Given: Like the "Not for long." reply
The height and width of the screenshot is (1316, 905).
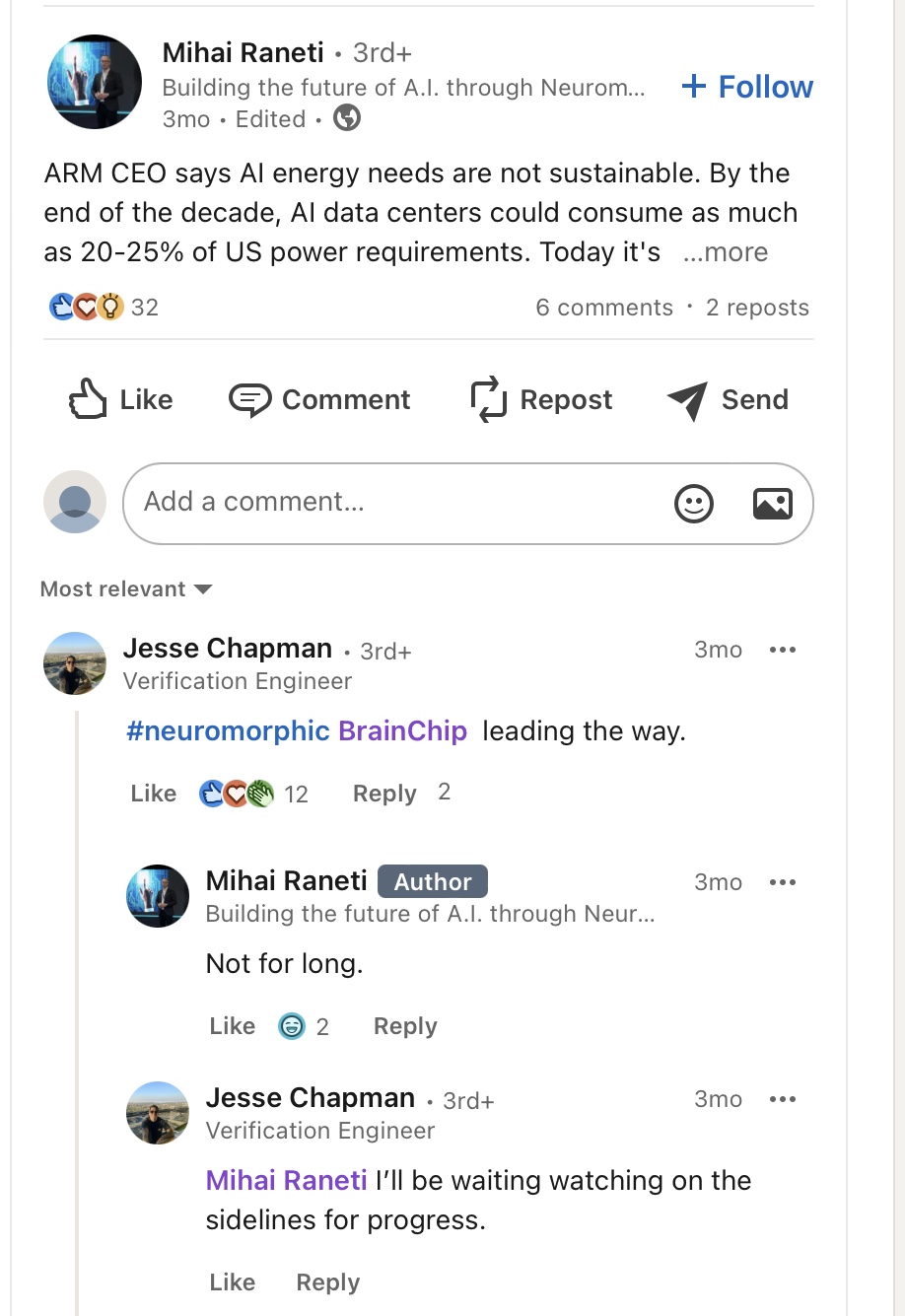Looking at the screenshot, I should pyautogui.click(x=232, y=1027).
